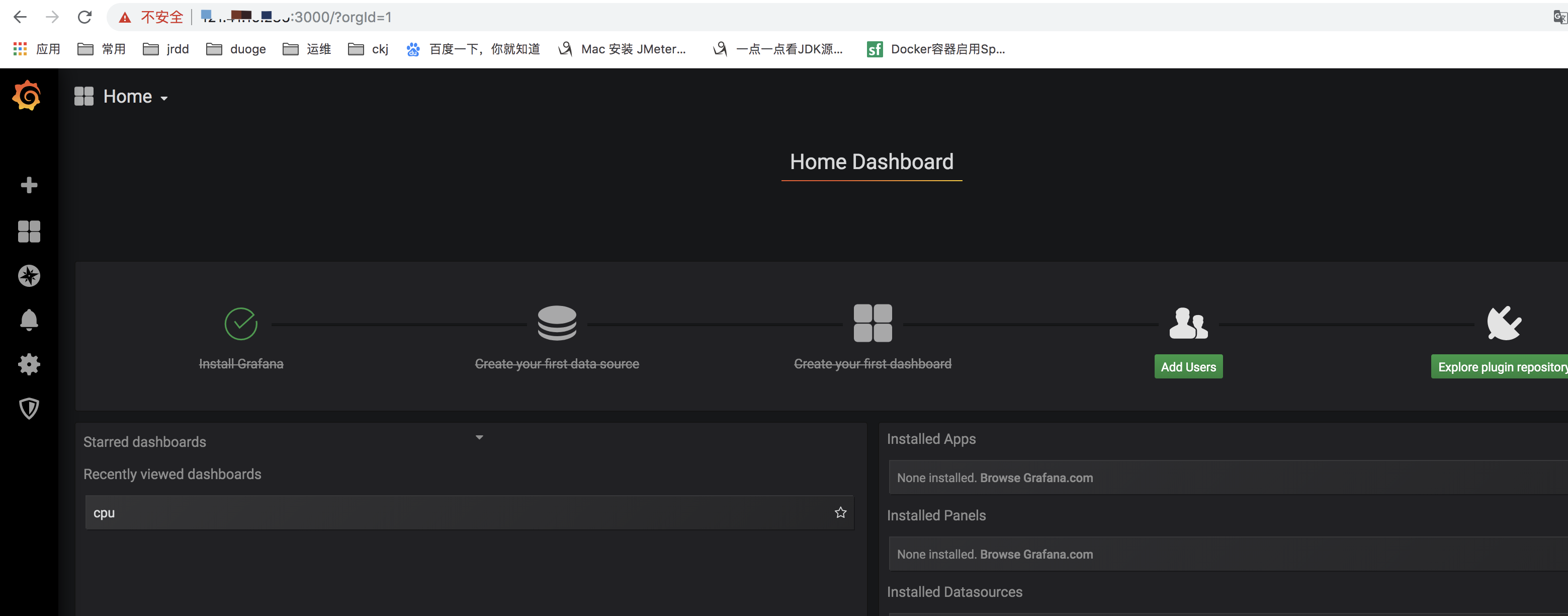Viewport: 1568px width, 616px height.
Task: Open the jrdd bookmarks folder
Action: click(x=165, y=49)
